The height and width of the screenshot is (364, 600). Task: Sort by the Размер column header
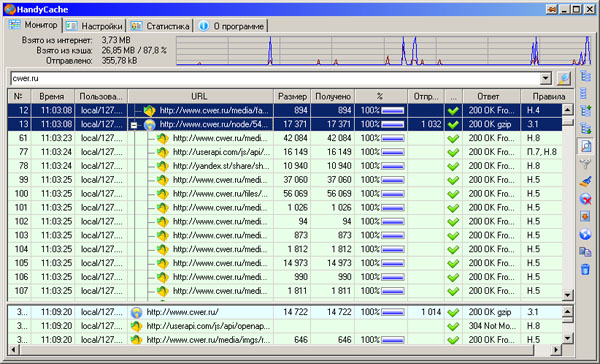[x=292, y=96]
